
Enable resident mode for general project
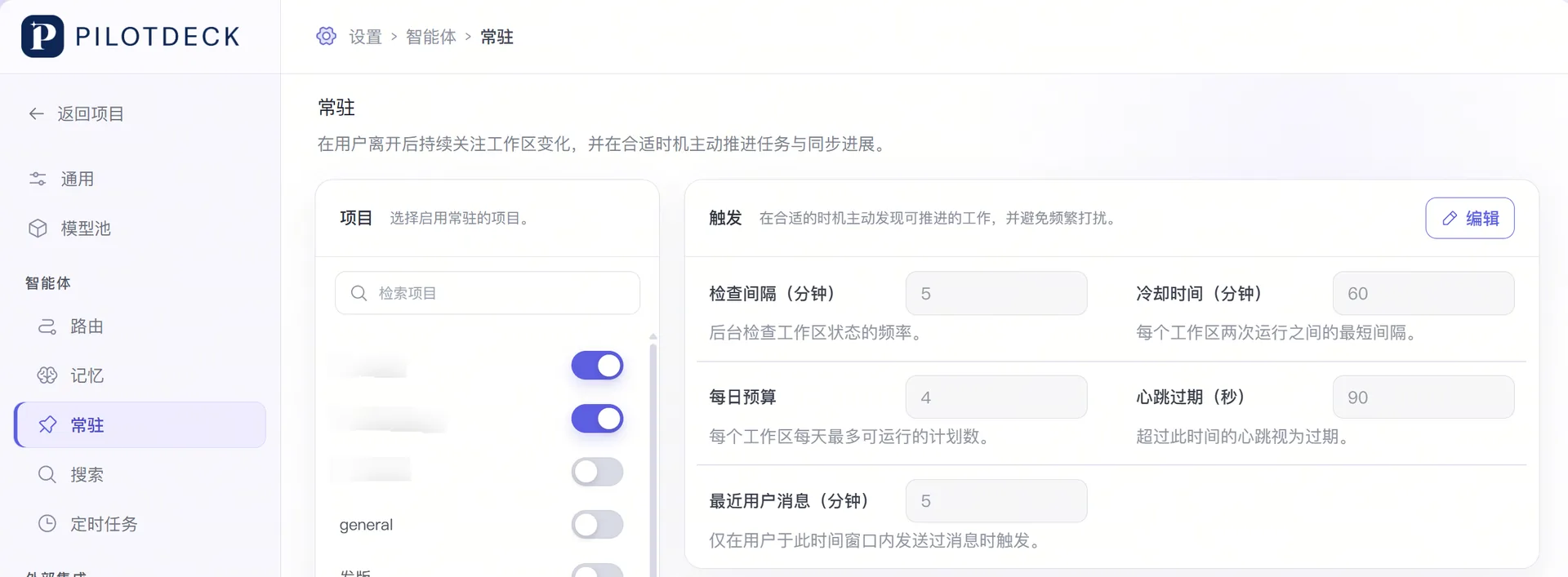point(597,525)
